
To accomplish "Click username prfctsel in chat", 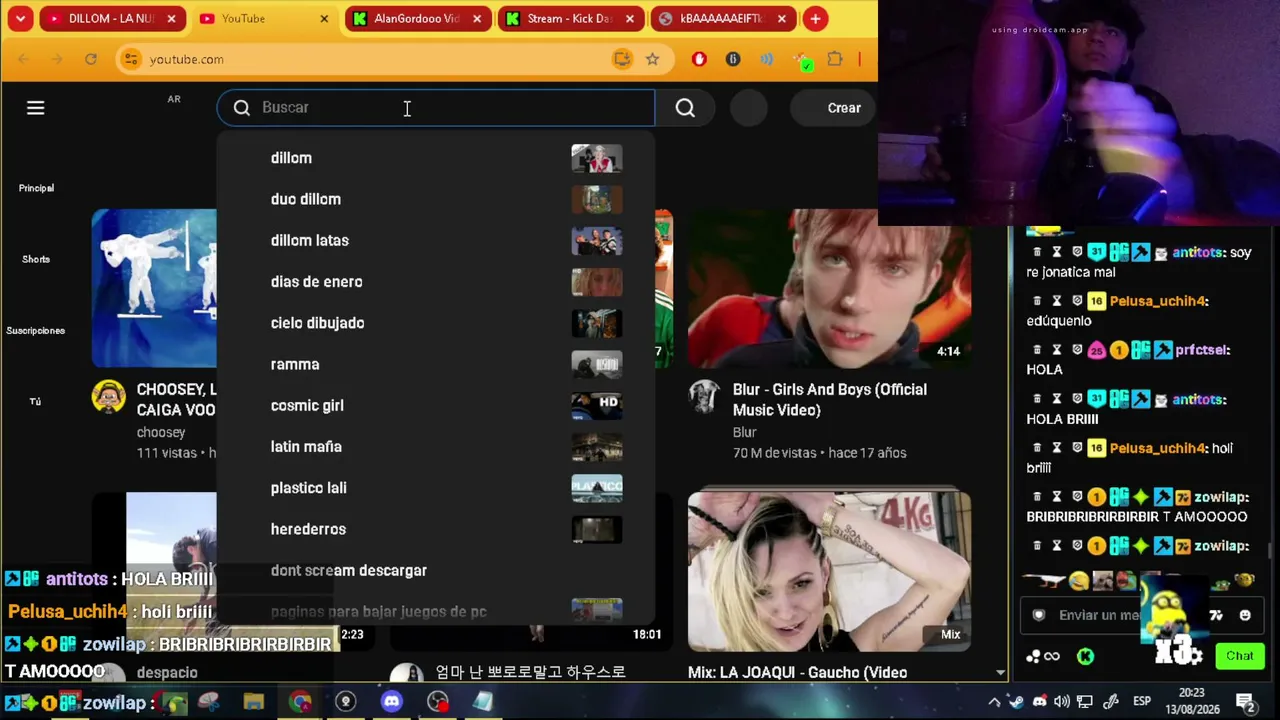I will tap(1203, 350).
